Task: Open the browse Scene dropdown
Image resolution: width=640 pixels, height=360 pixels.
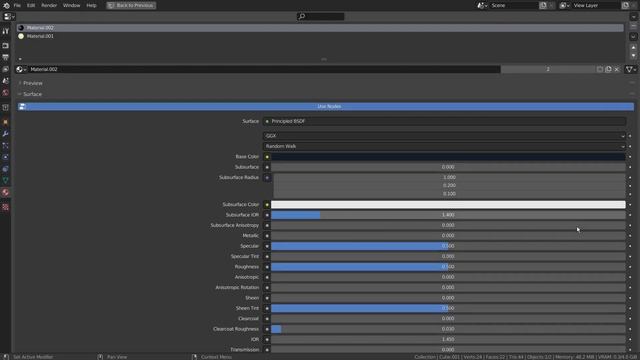Action: click(x=482, y=5)
